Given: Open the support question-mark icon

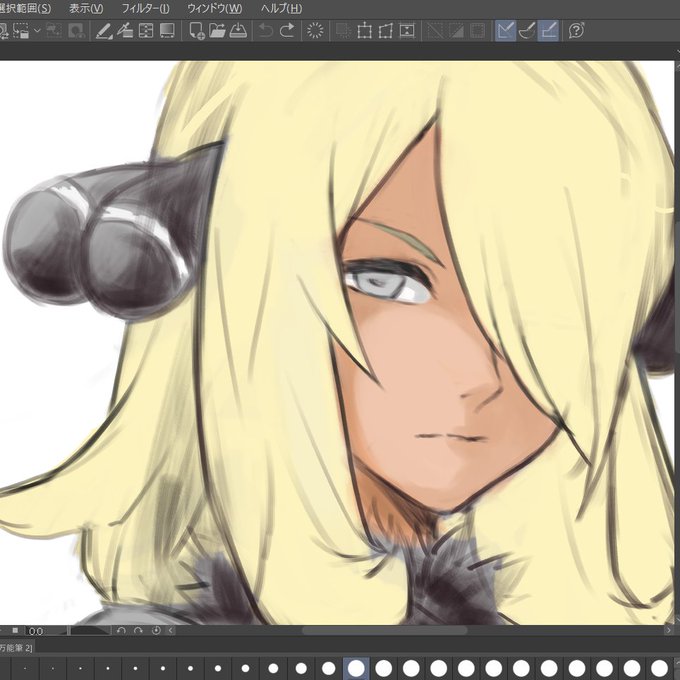Looking at the screenshot, I should pos(576,31).
